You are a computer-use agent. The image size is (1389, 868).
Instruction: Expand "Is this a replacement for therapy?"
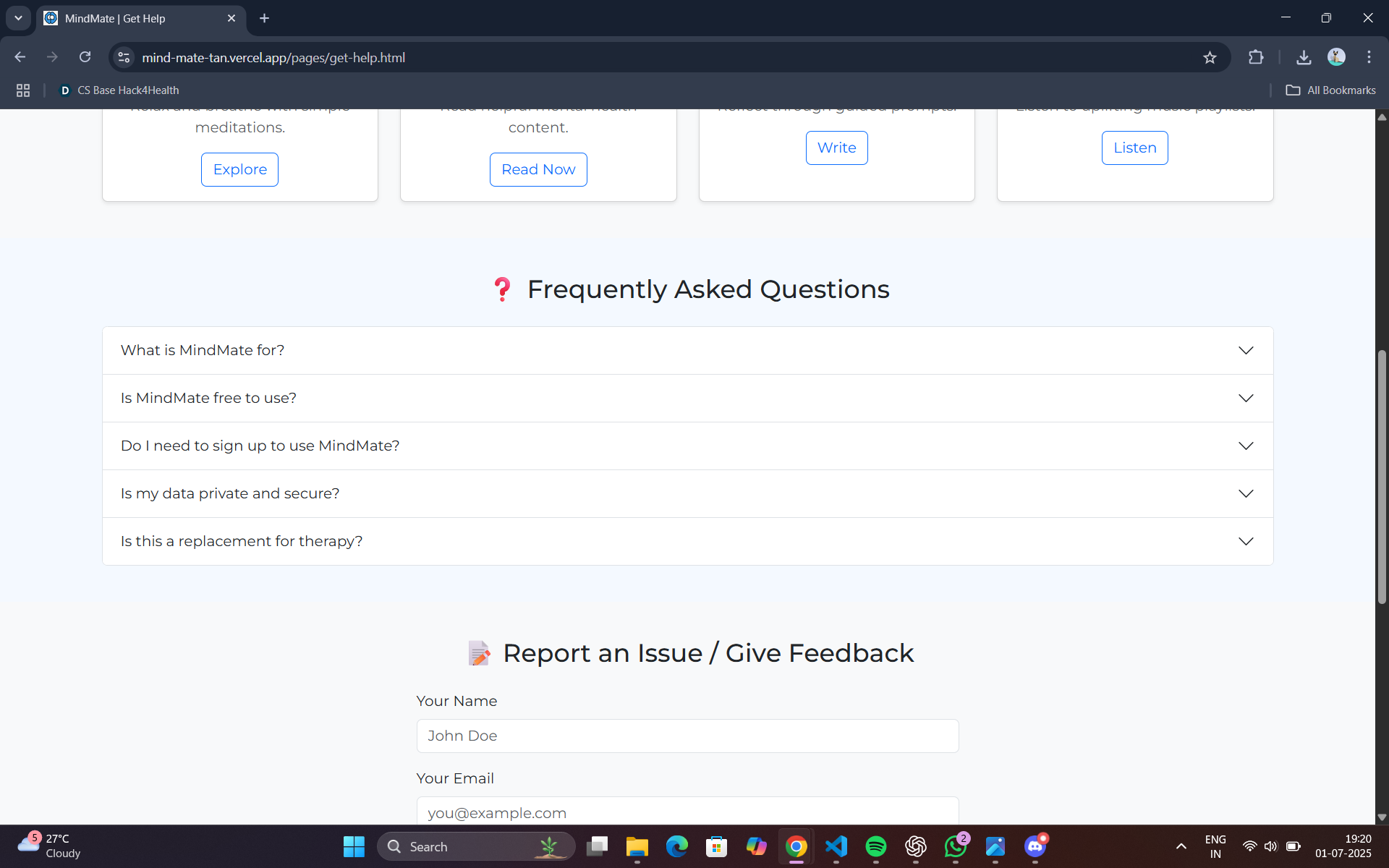tap(687, 541)
